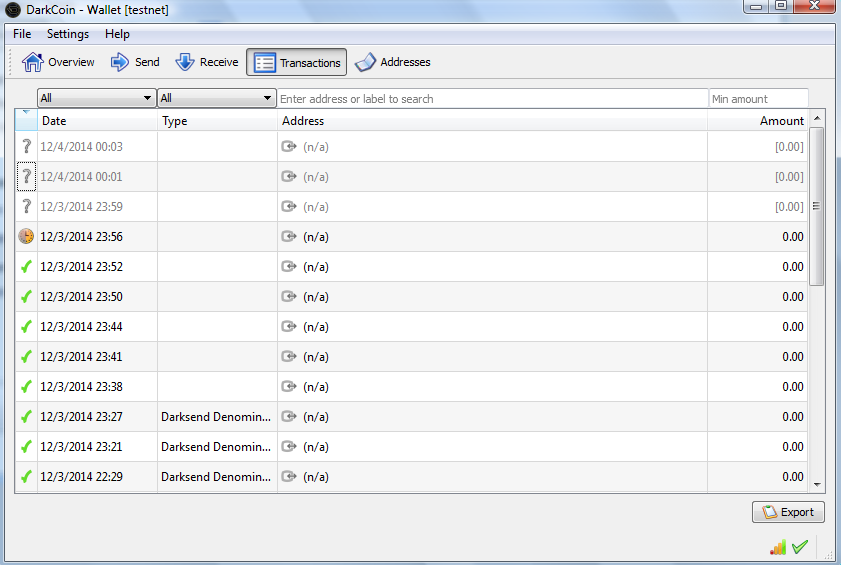The height and width of the screenshot is (565, 841).
Task: Click the green checkmark for 12/3/2014 23:50
Action: (x=26, y=296)
